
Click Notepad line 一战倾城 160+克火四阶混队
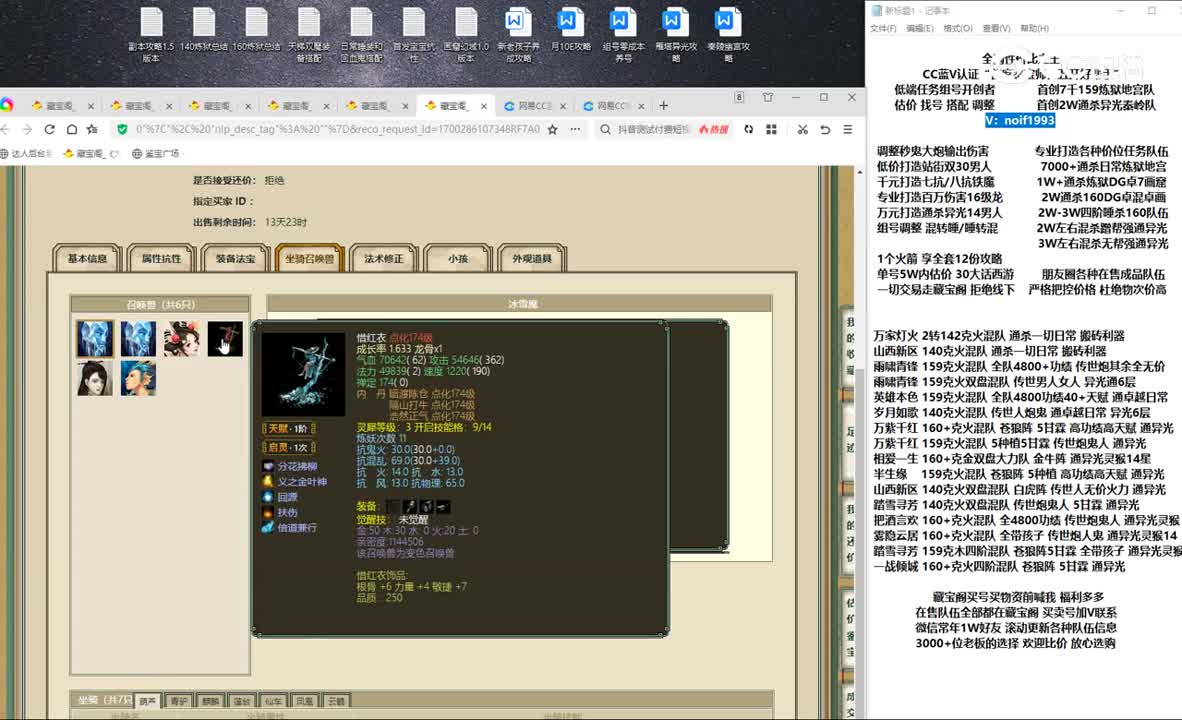point(999,566)
